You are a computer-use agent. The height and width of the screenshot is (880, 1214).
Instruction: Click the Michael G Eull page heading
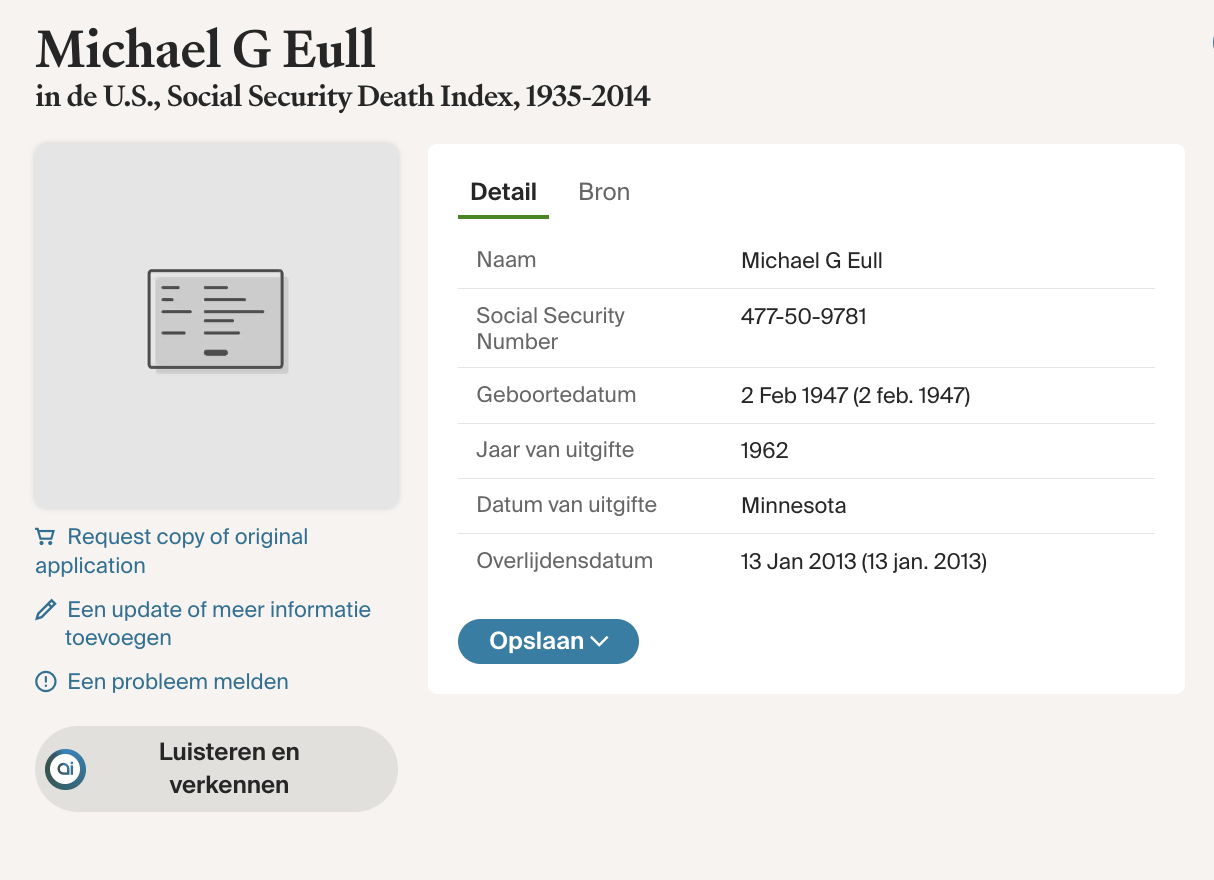point(206,48)
